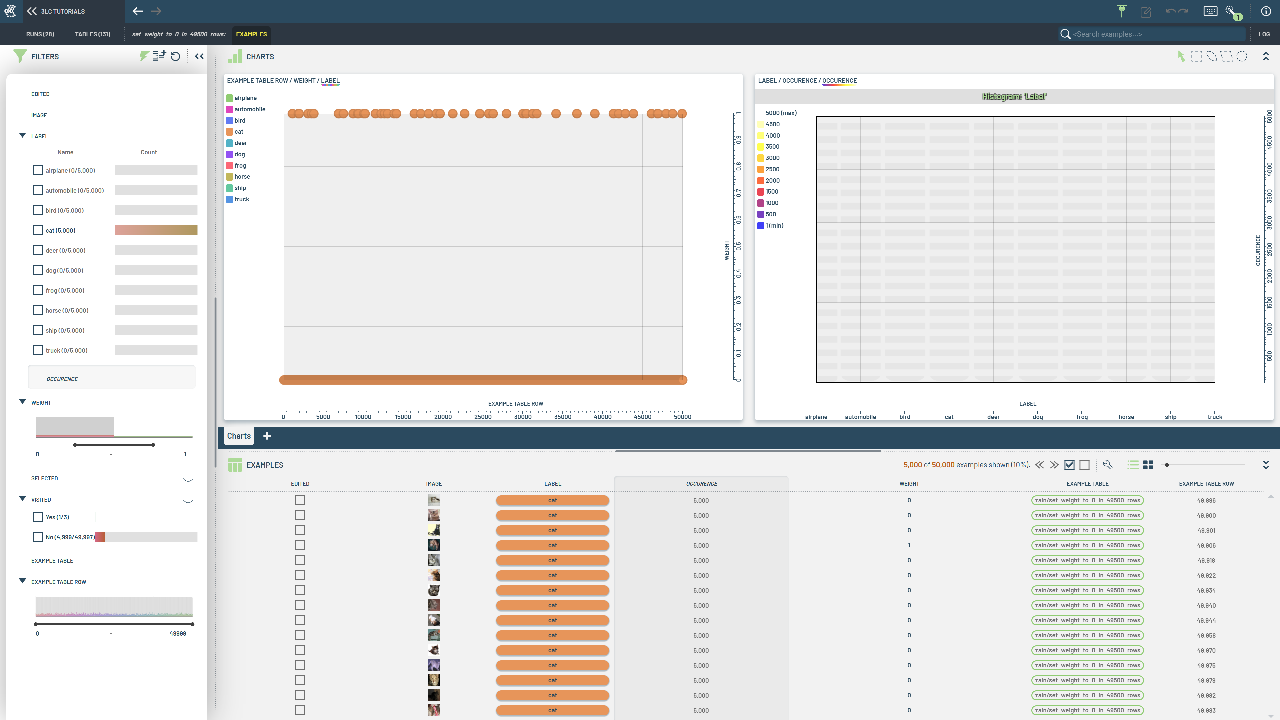Image resolution: width=1280 pixels, height=720 pixels.
Task: Enable the truck label filter checkbox
Action: point(38,351)
